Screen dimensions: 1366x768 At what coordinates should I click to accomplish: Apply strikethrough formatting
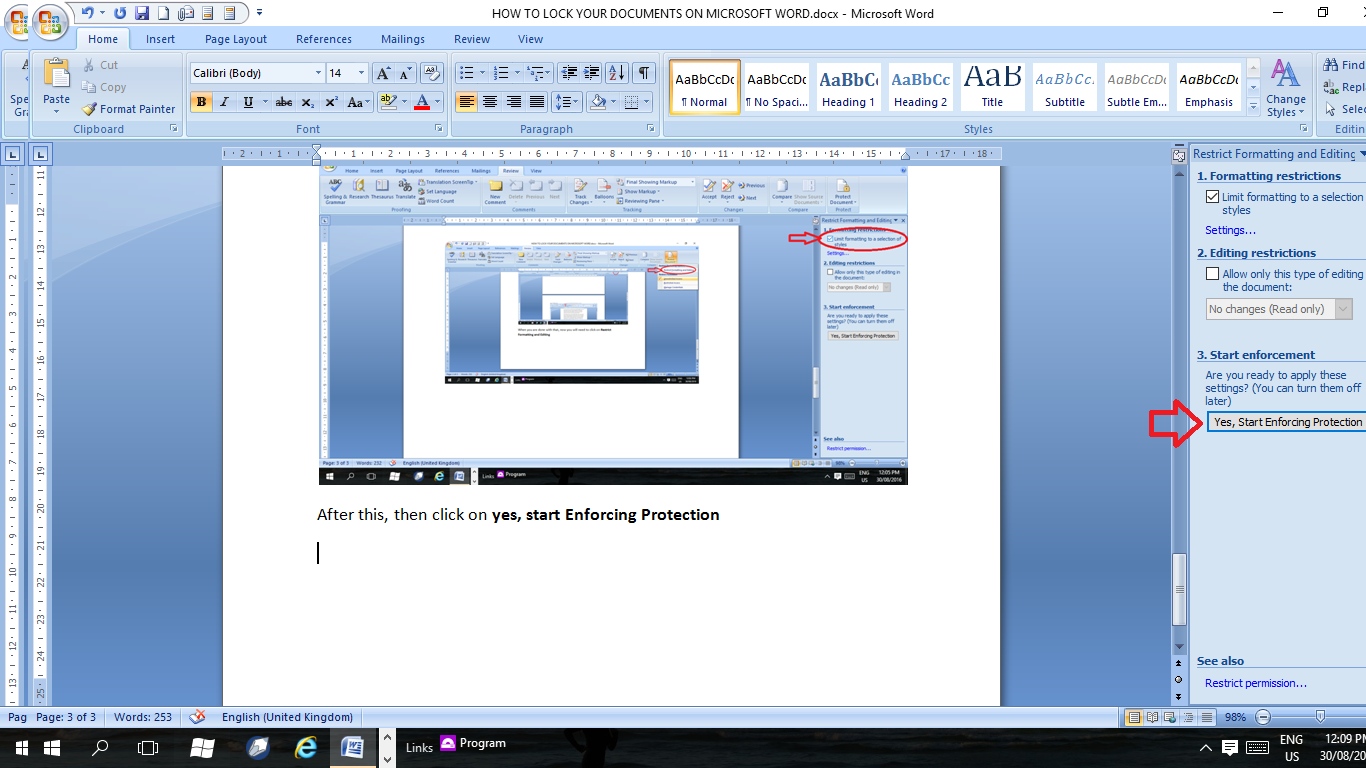tap(283, 102)
